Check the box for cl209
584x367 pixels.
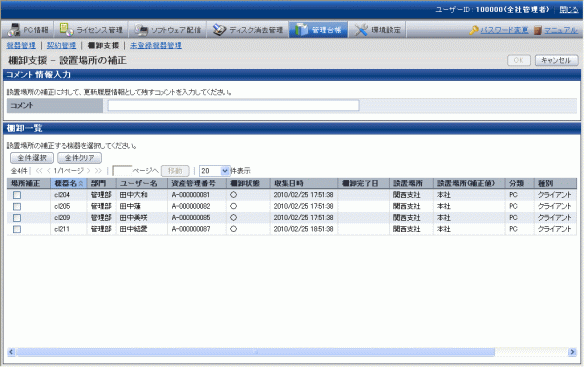pyautogui.click(x=17, y=218)
